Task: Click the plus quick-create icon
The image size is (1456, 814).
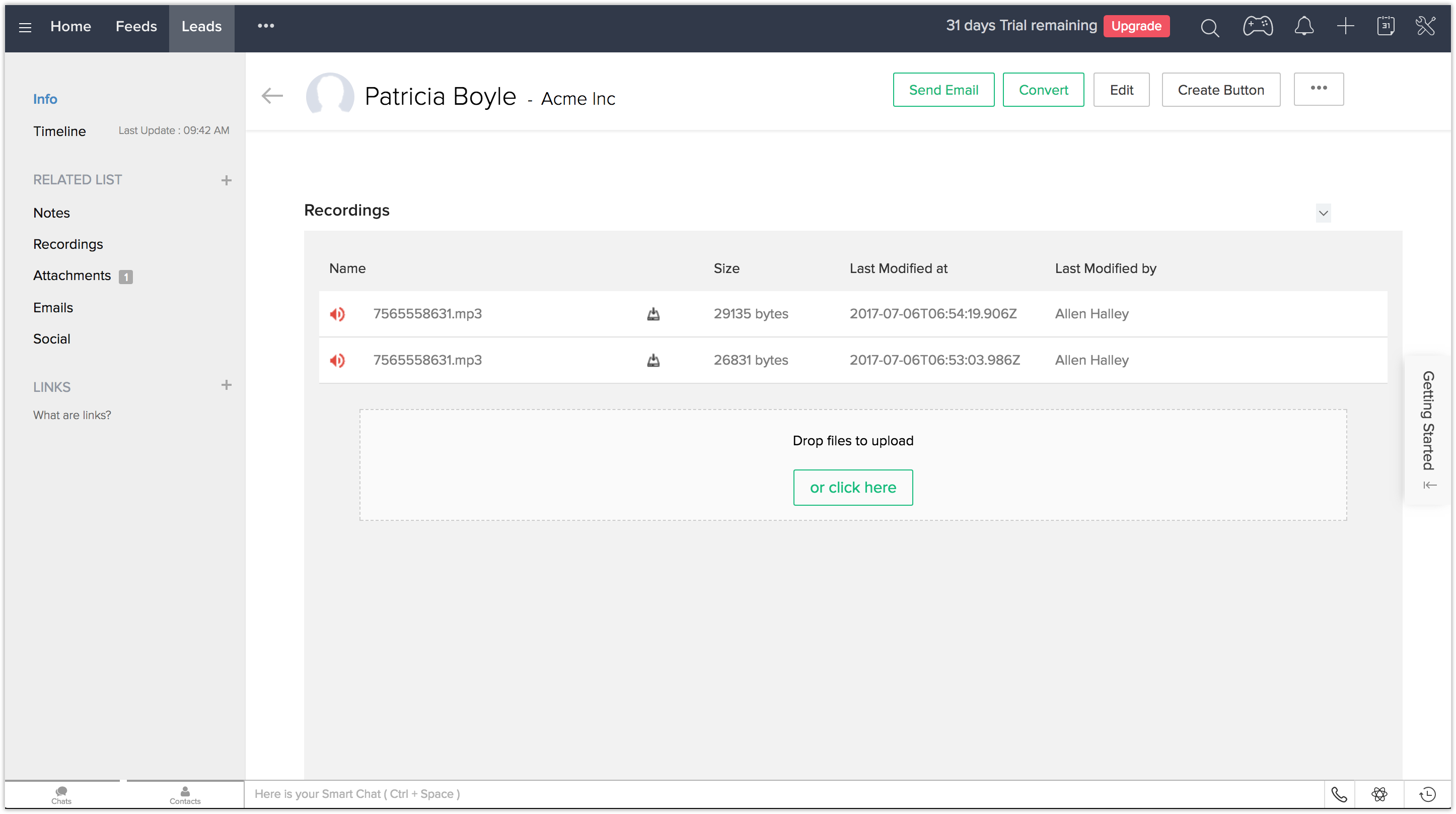Action: click(x=1345, y=26)
